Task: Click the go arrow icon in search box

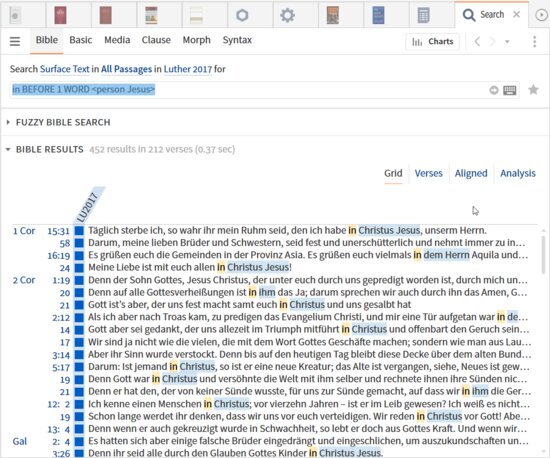Action: coord(494,90)
